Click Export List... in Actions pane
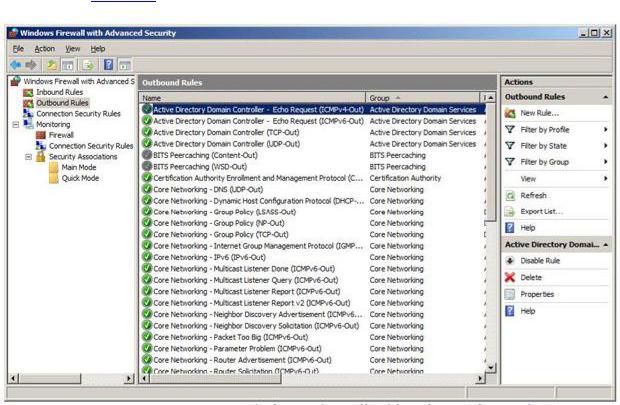Image resolution: width=620 pixels, height=405 pixels. (x=541, y=212)
